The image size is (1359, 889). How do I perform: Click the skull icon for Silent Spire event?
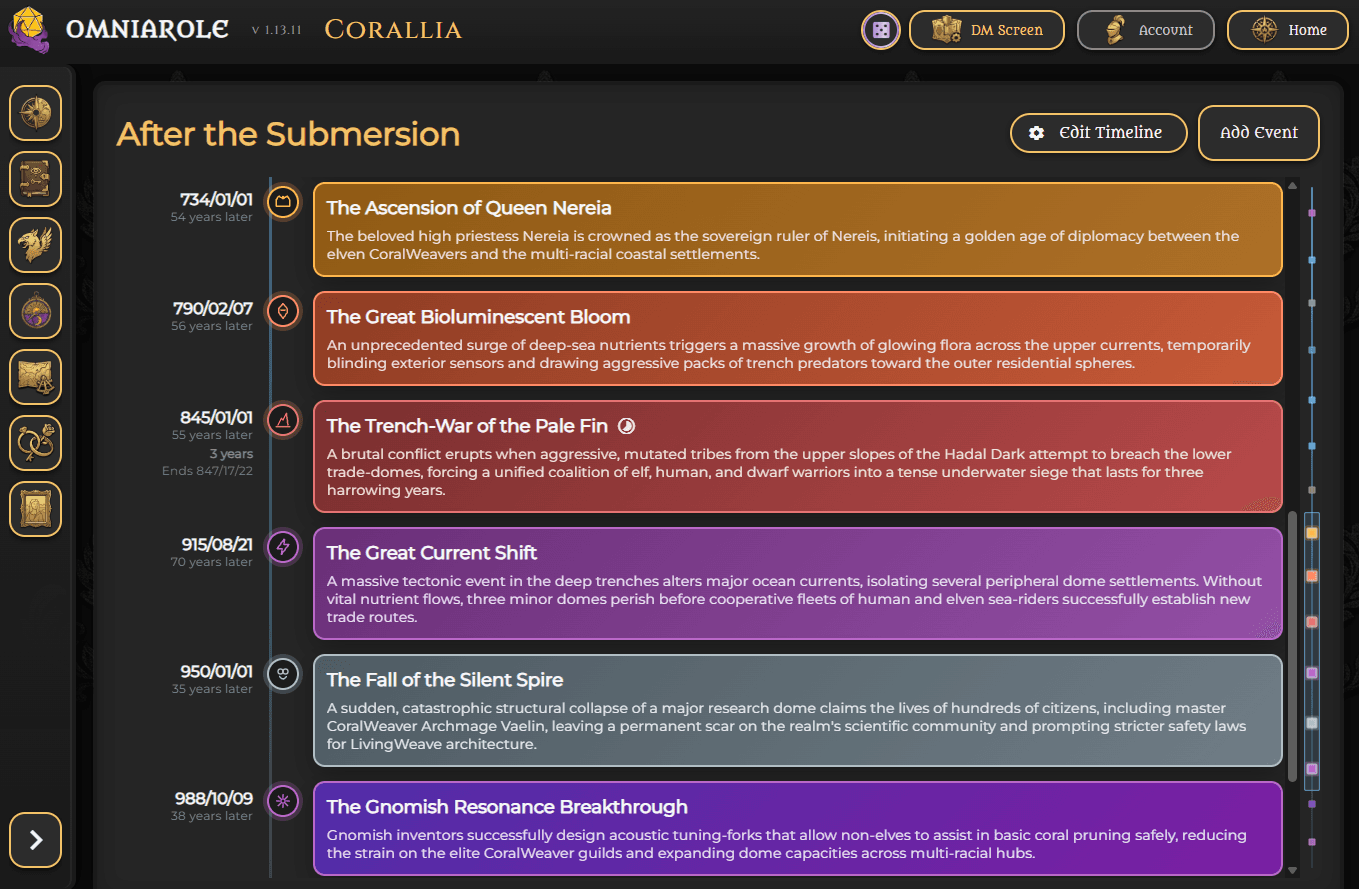[283, 675]
